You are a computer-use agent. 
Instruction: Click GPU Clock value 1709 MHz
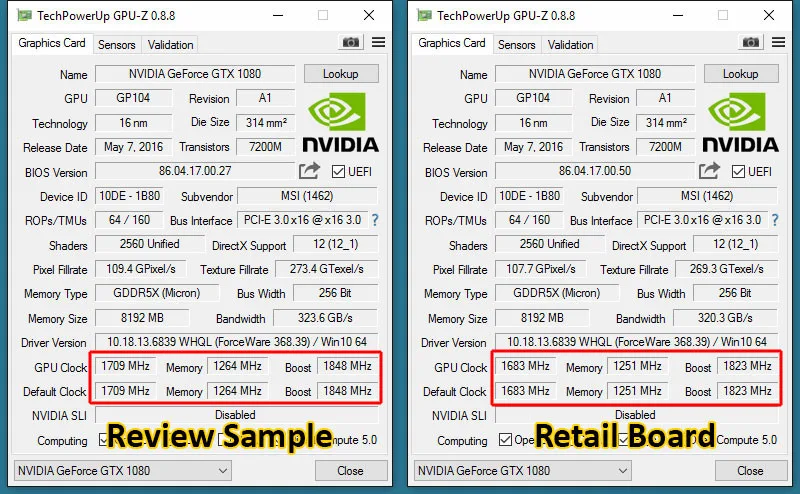pos(126,366)
